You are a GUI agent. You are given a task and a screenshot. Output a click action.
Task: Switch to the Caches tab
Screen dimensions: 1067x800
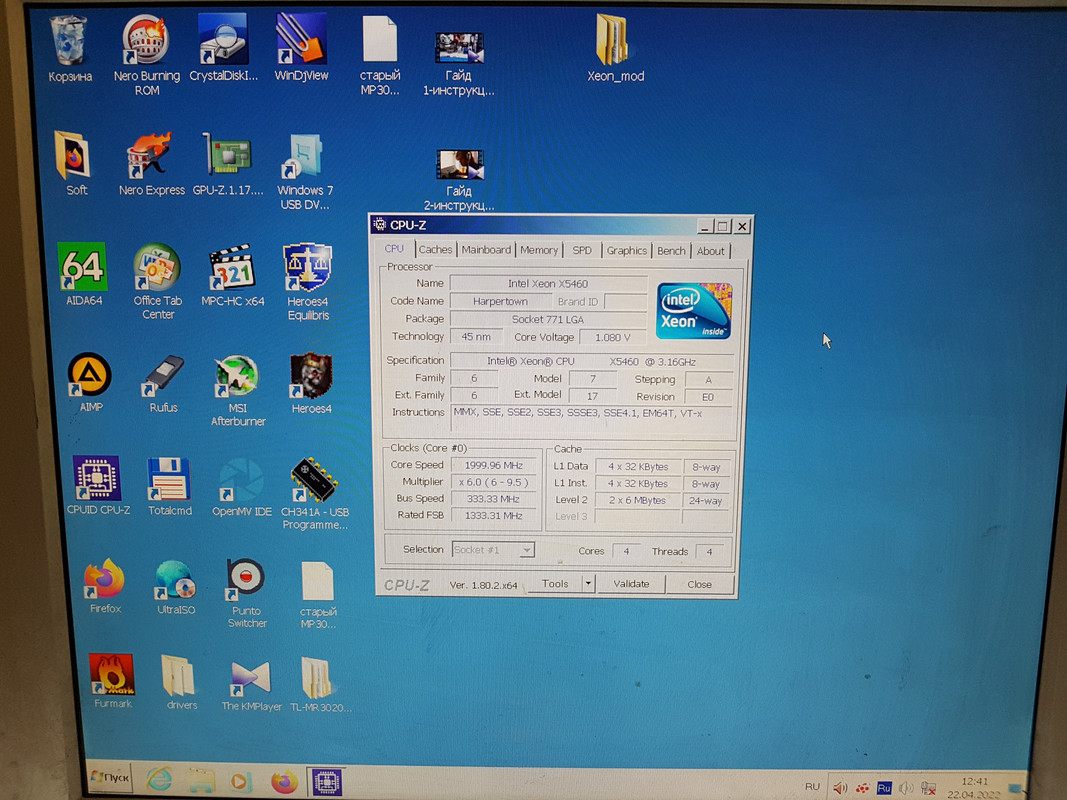point(435,250)
